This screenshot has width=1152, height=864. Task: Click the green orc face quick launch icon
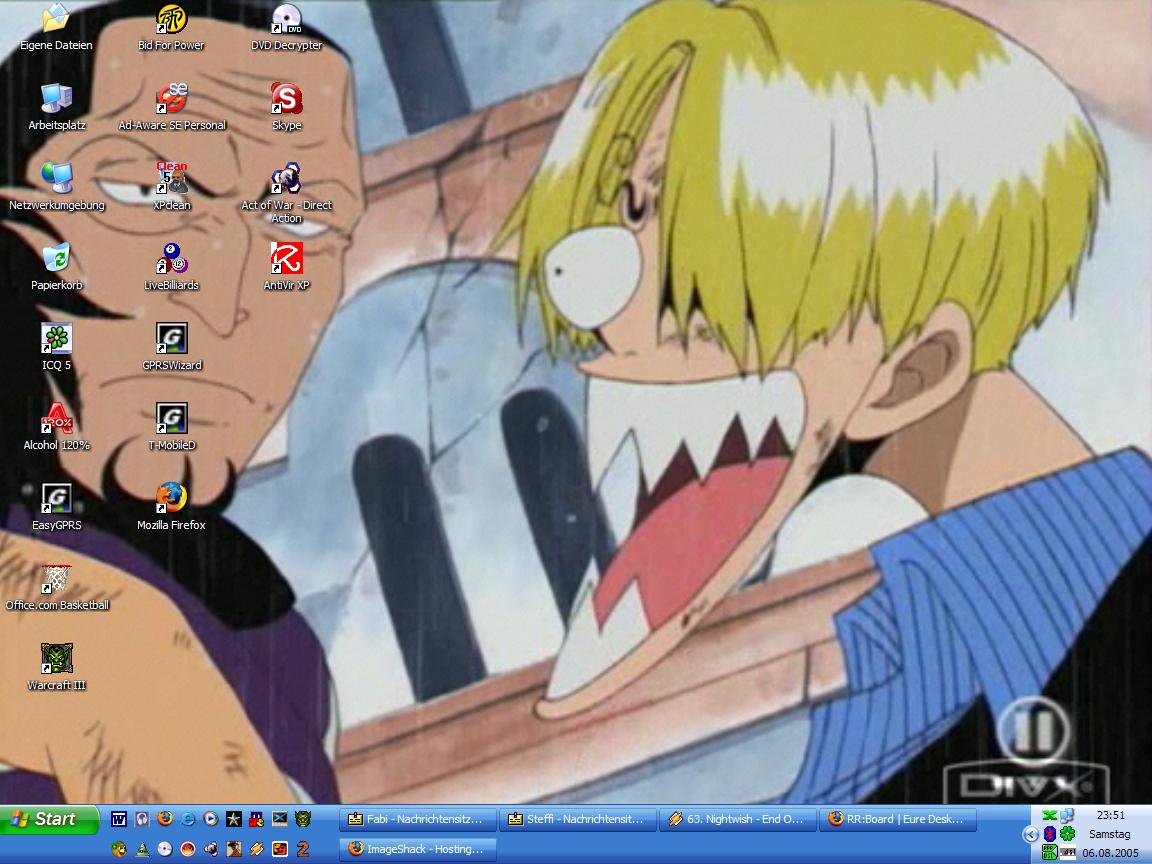pos(303,818)
